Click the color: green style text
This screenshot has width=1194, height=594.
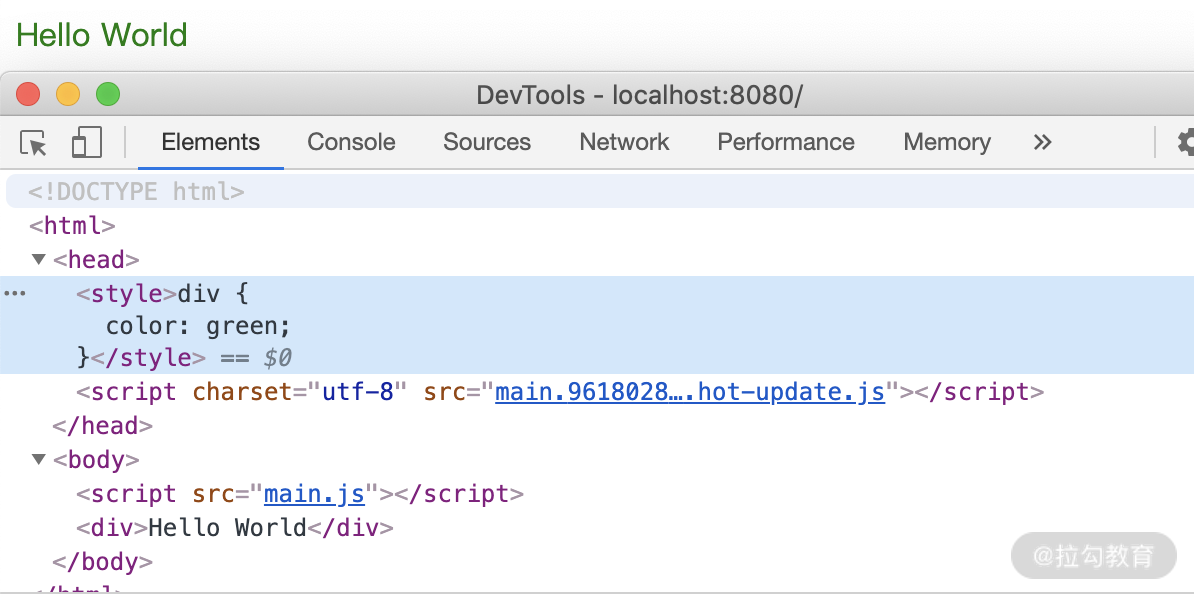198,327
